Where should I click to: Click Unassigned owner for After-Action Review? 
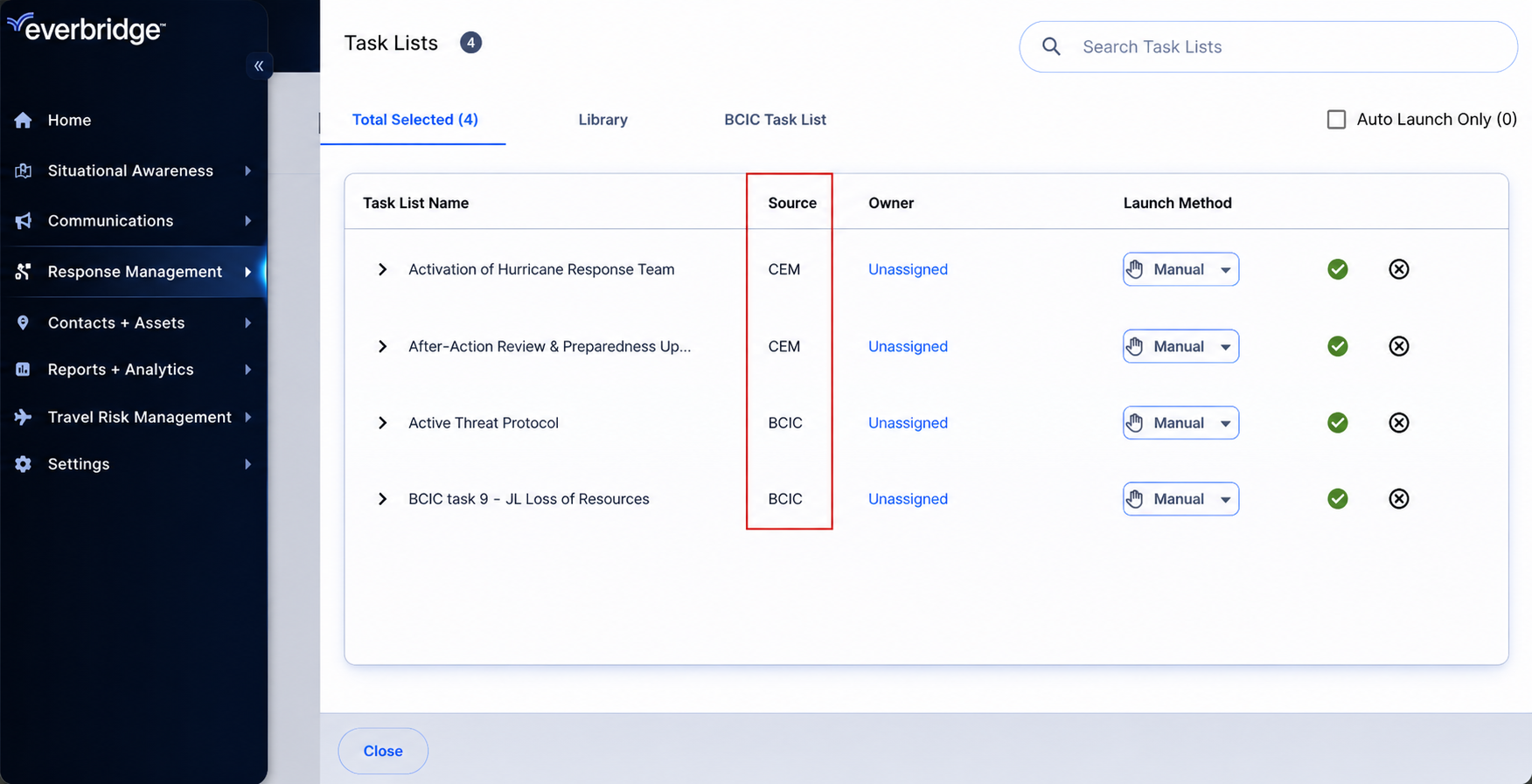pos(908,346)
